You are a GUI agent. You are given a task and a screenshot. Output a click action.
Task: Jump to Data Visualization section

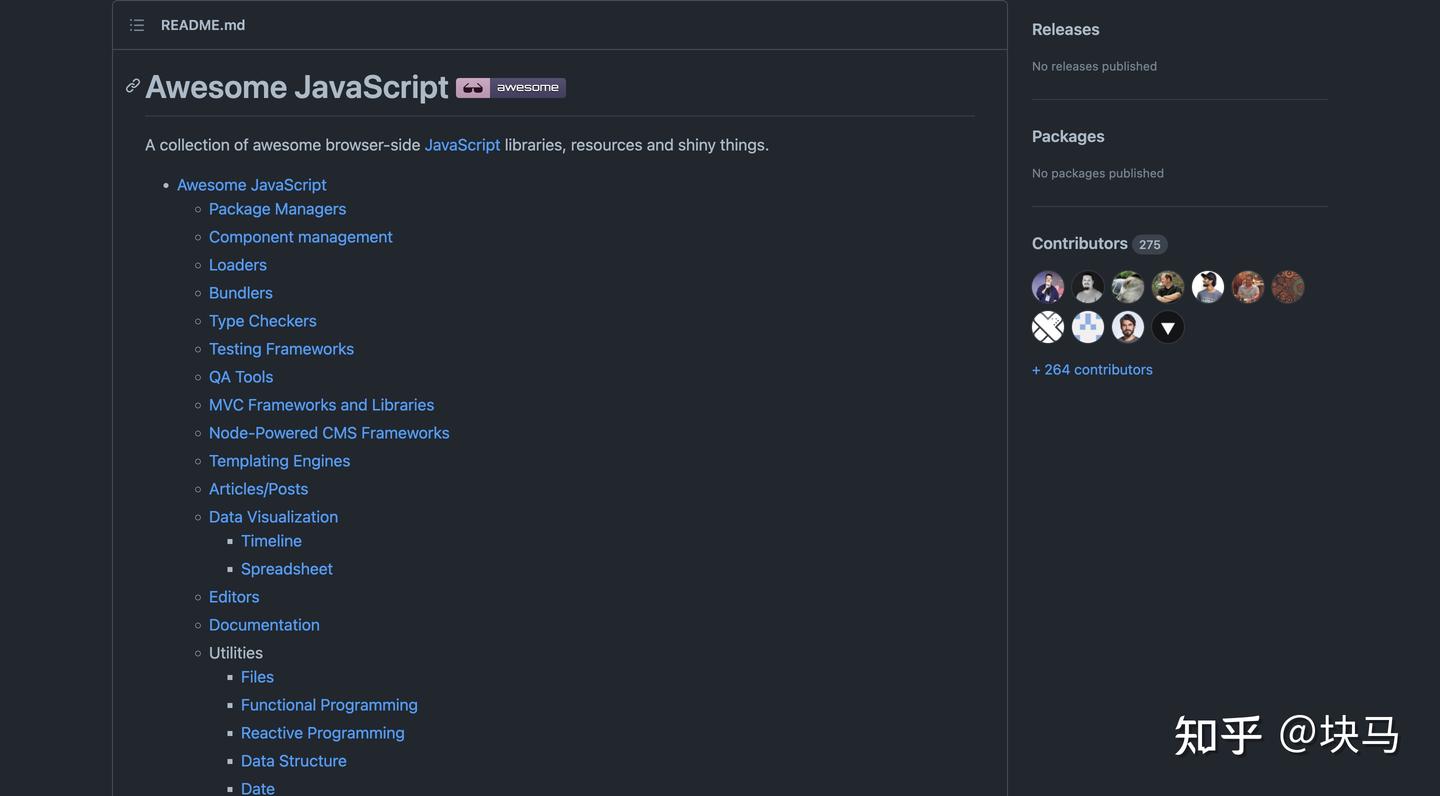[x=274, y=517]
